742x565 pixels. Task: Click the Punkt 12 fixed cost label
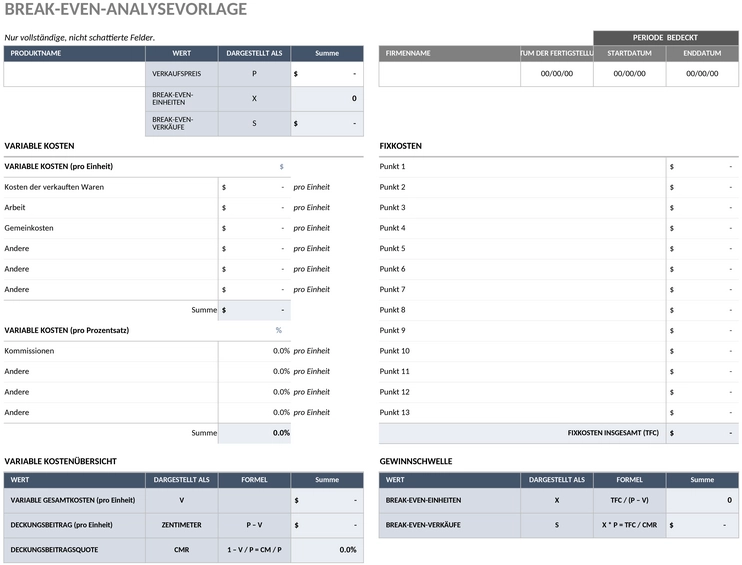(395, 392)
